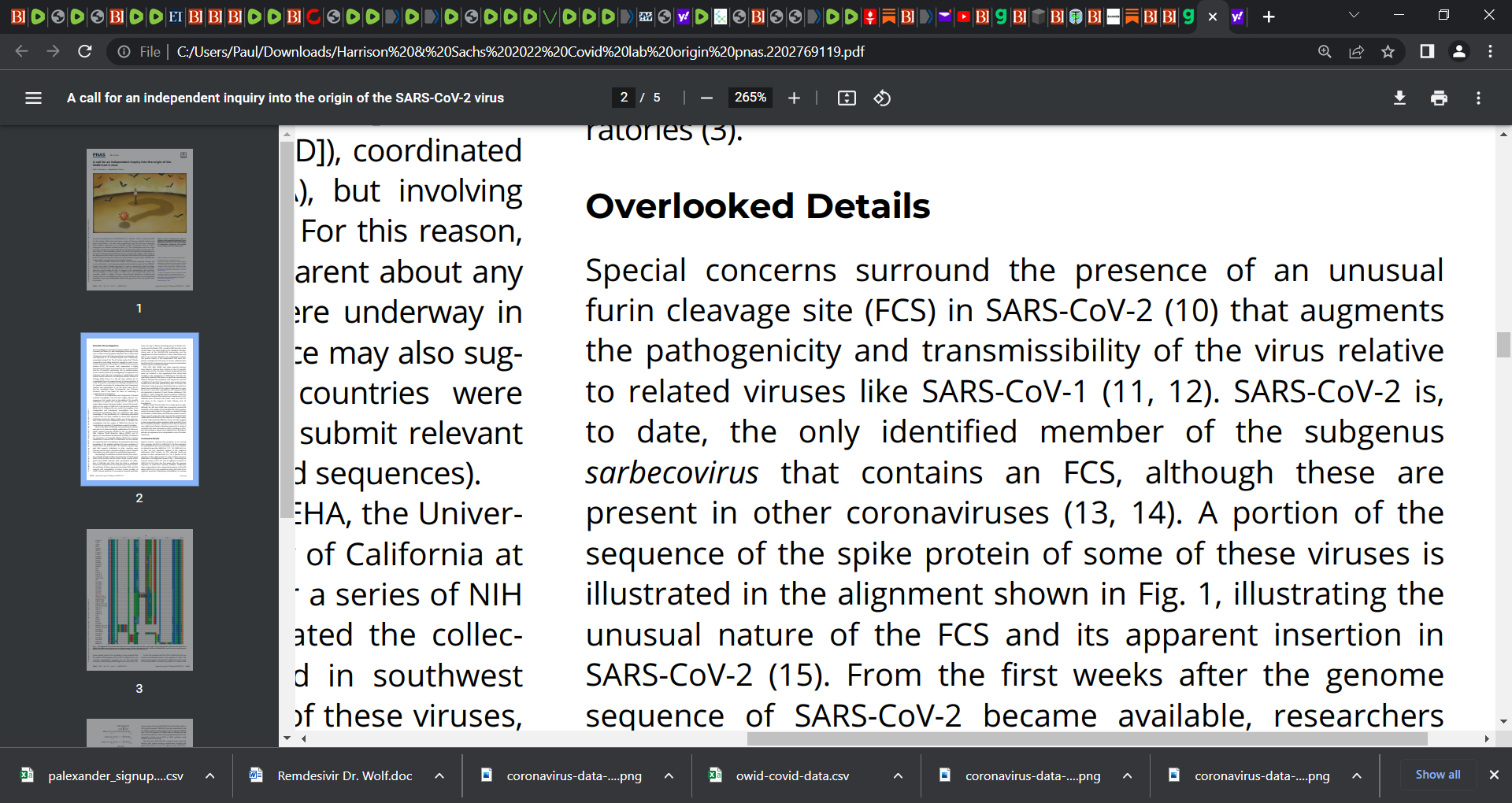The height and width of the screenshot is (803, 1512).
Task: Click the thumbnail panel scrollbar
Action: click(286, 329)
